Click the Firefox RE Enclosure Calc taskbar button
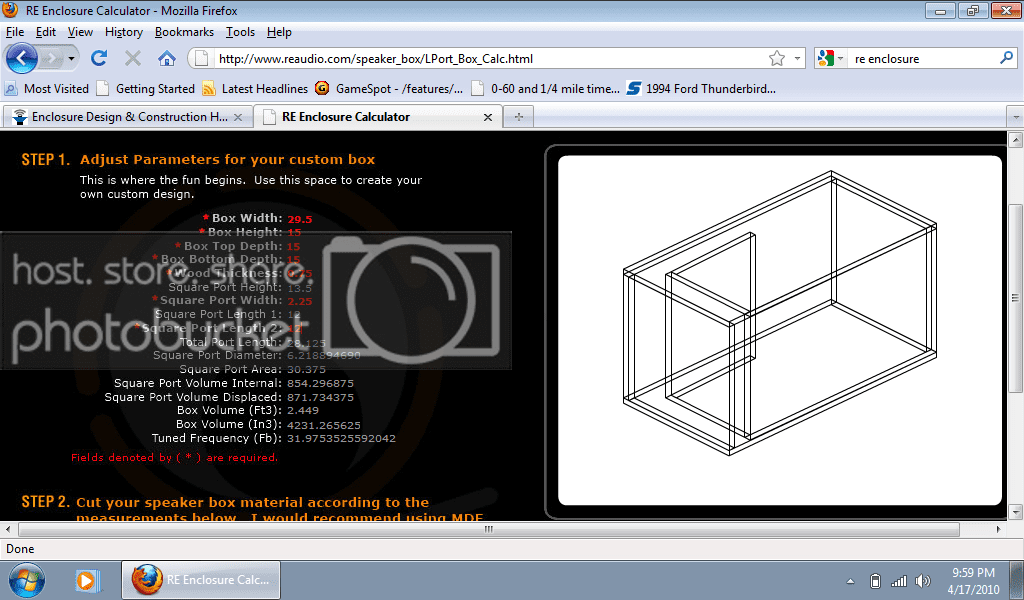Viewport: 1024px width, 600px height. [200, 580]
